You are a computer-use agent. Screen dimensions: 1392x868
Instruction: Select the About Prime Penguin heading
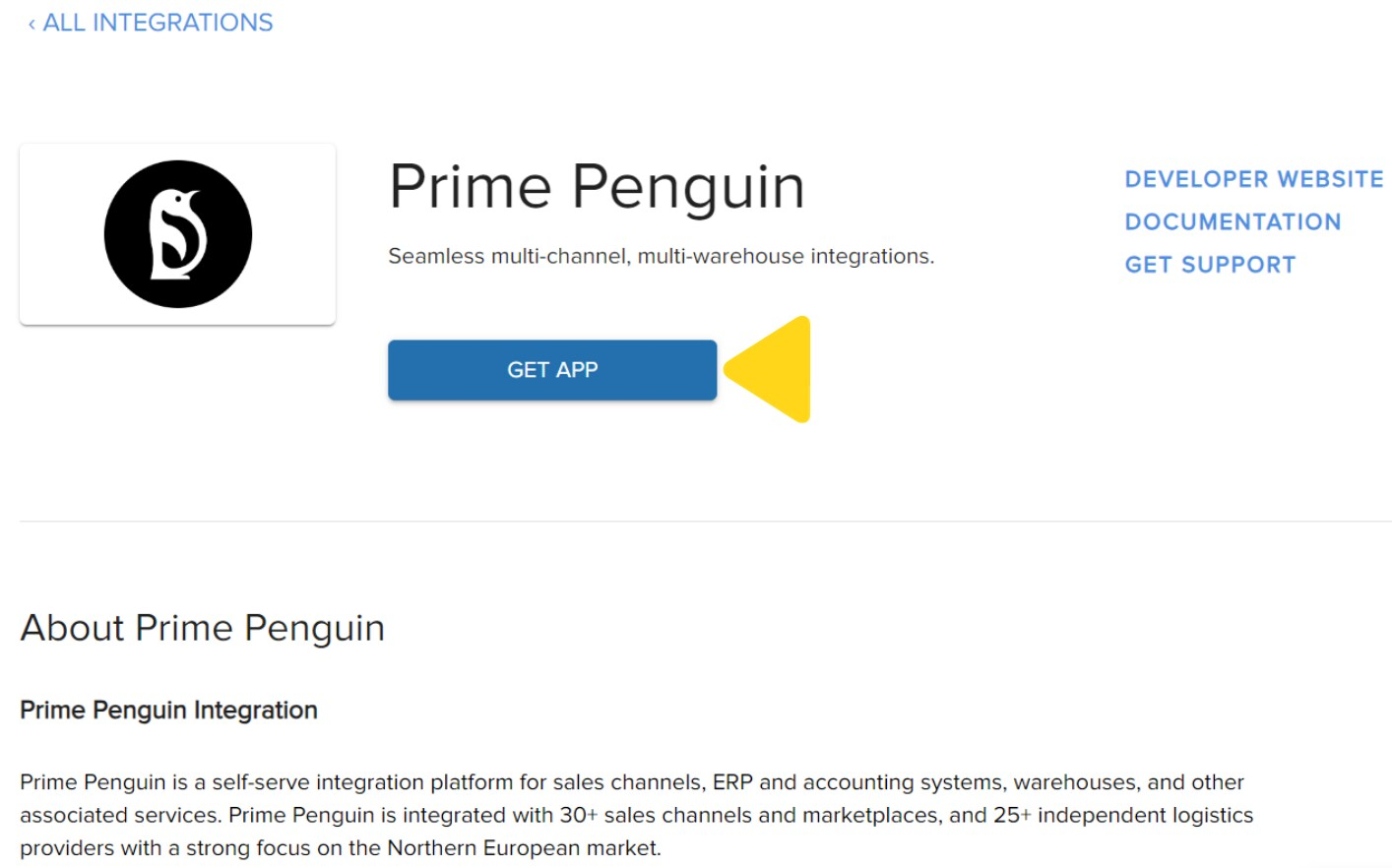coord(202,628)
